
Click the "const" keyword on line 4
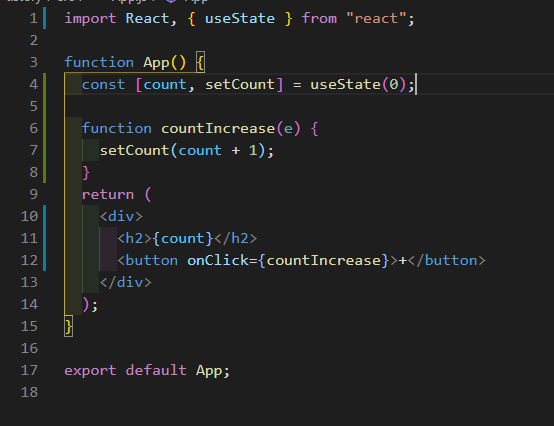click(103, 84)
